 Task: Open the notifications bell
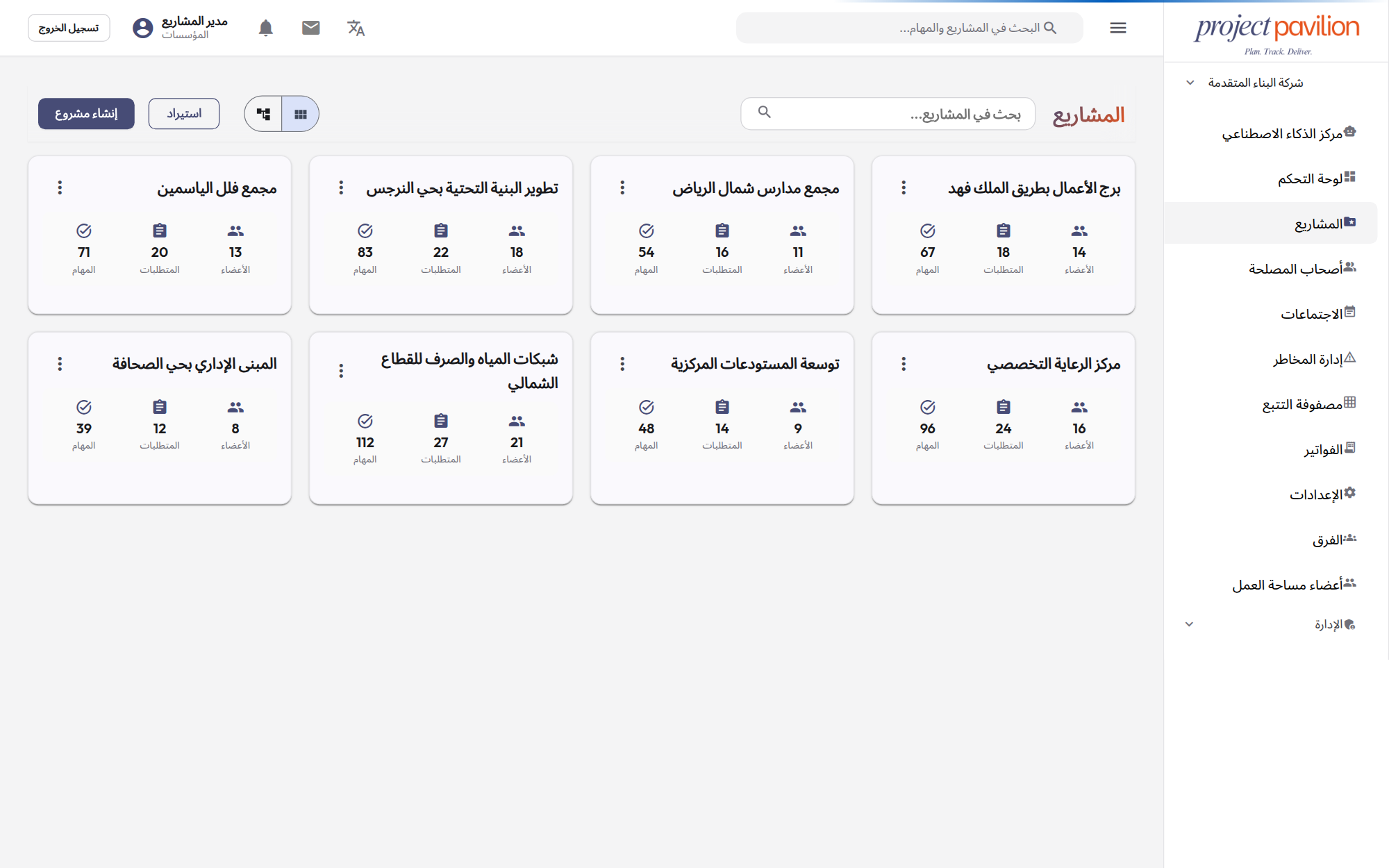tap(265, 28)
